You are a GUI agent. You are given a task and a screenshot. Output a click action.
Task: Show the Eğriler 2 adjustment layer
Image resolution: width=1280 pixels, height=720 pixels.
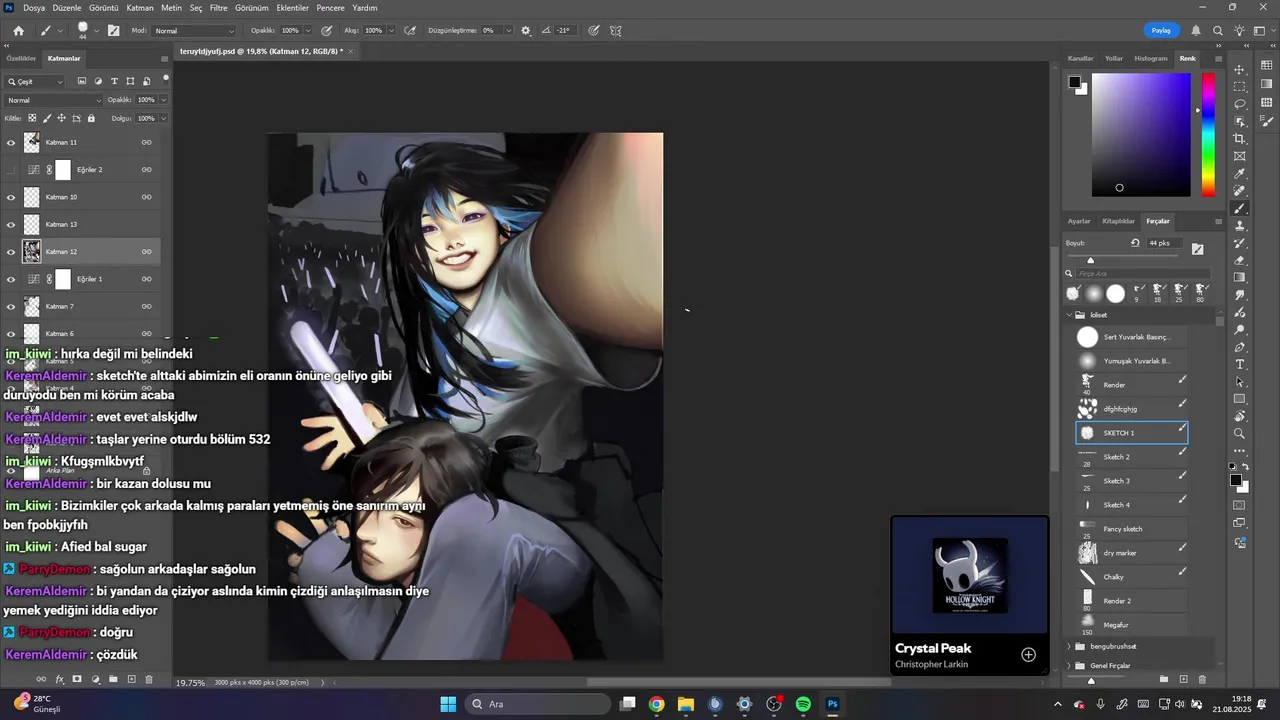pyautogui.click(x=11, y=170)
